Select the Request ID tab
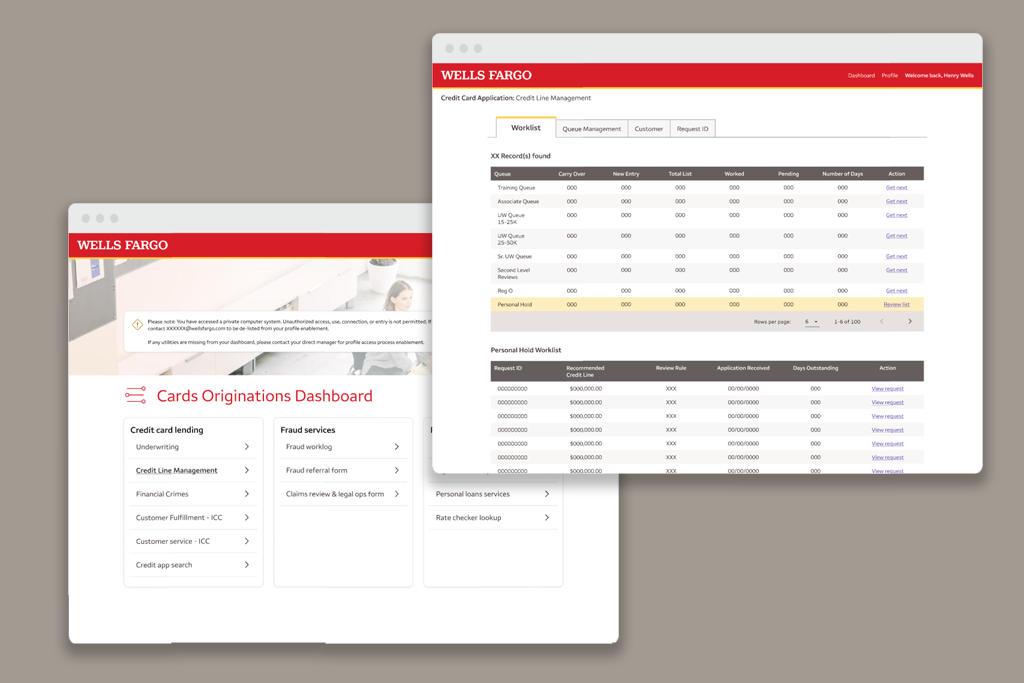 [692, 129]
